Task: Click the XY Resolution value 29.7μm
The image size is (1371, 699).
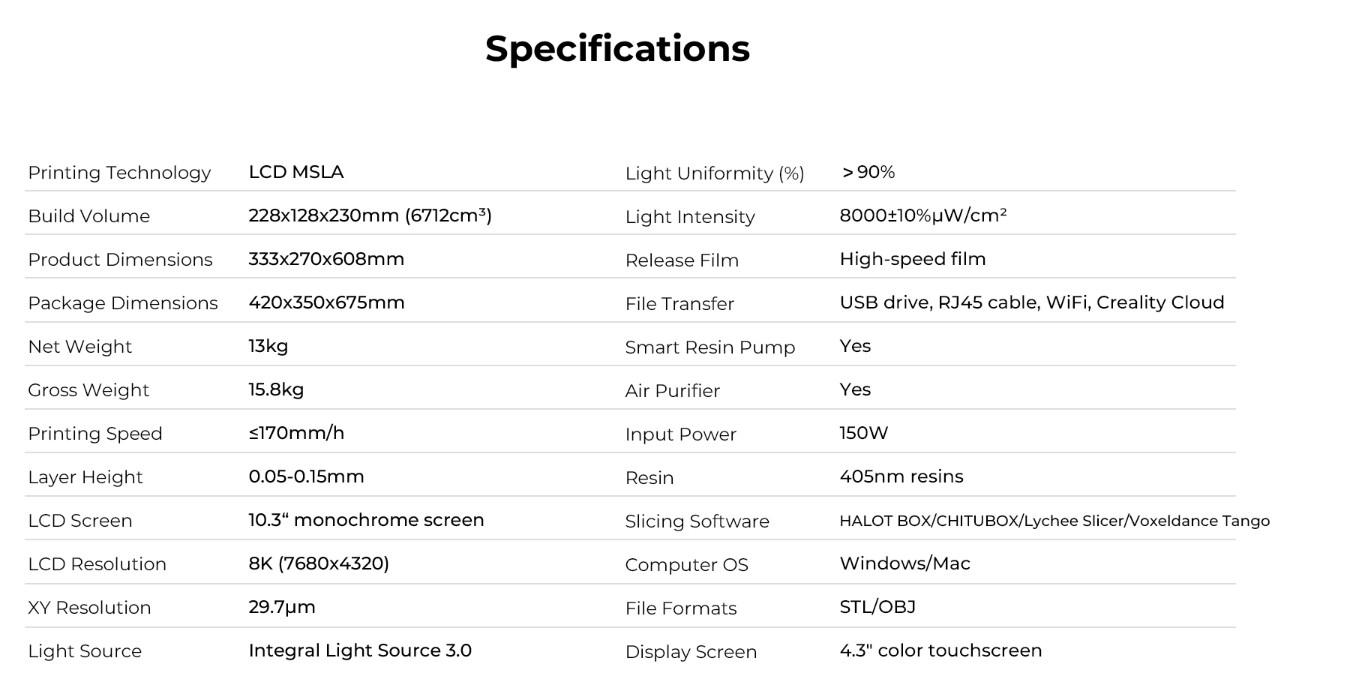Action: coord(282,607)
